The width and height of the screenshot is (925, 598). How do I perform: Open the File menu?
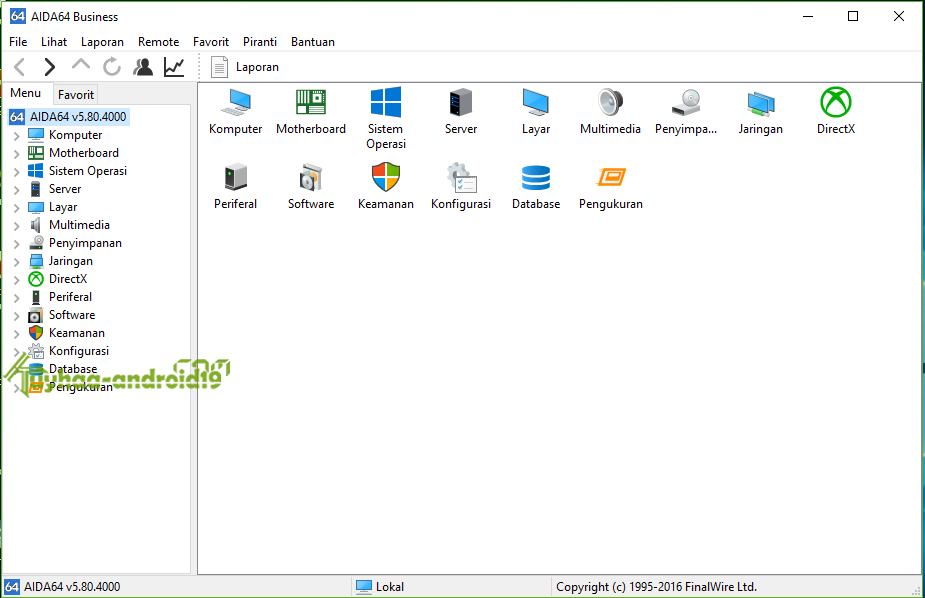click(x=18, y=42)
